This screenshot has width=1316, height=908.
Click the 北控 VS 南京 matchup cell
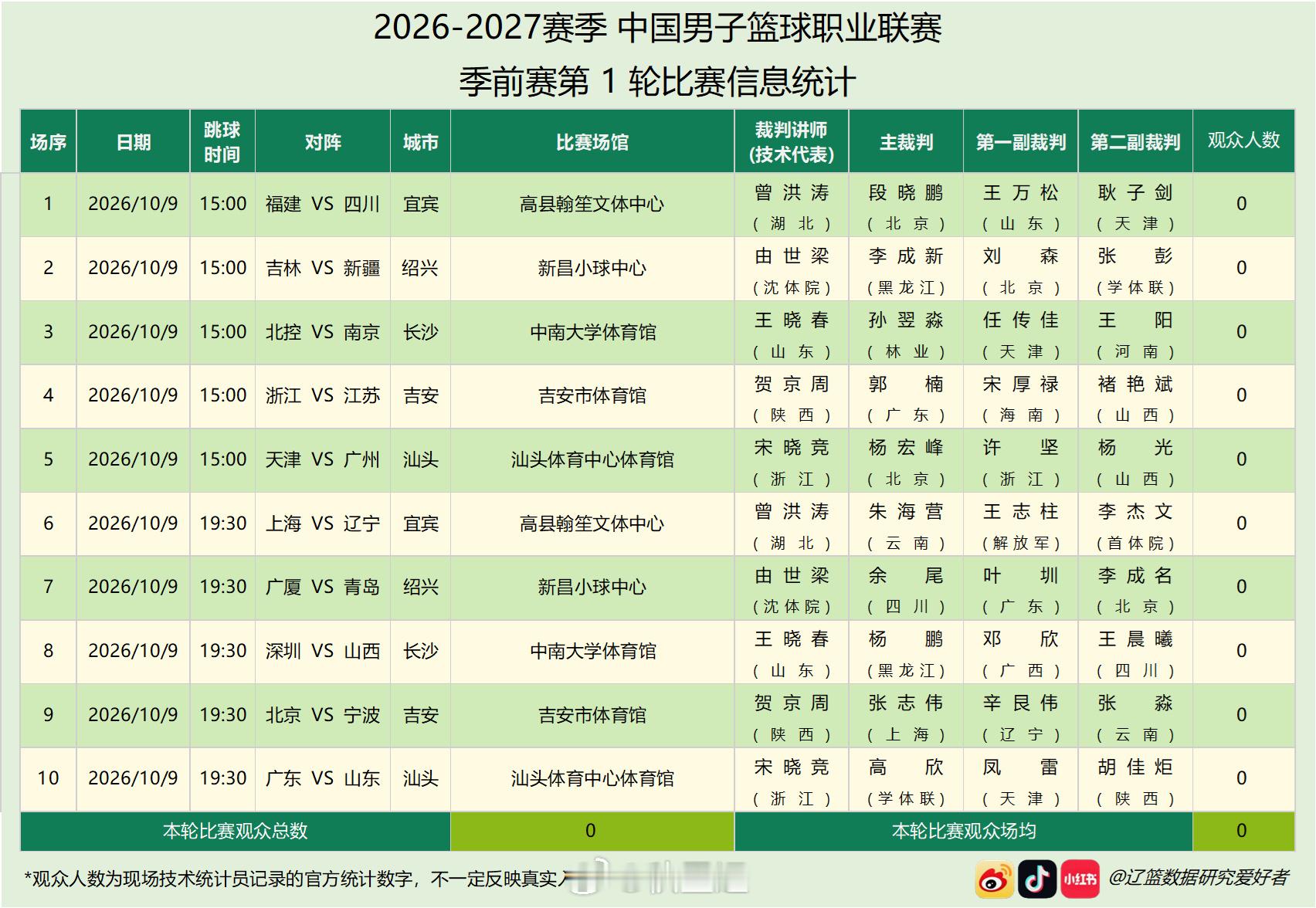[323, 332]
